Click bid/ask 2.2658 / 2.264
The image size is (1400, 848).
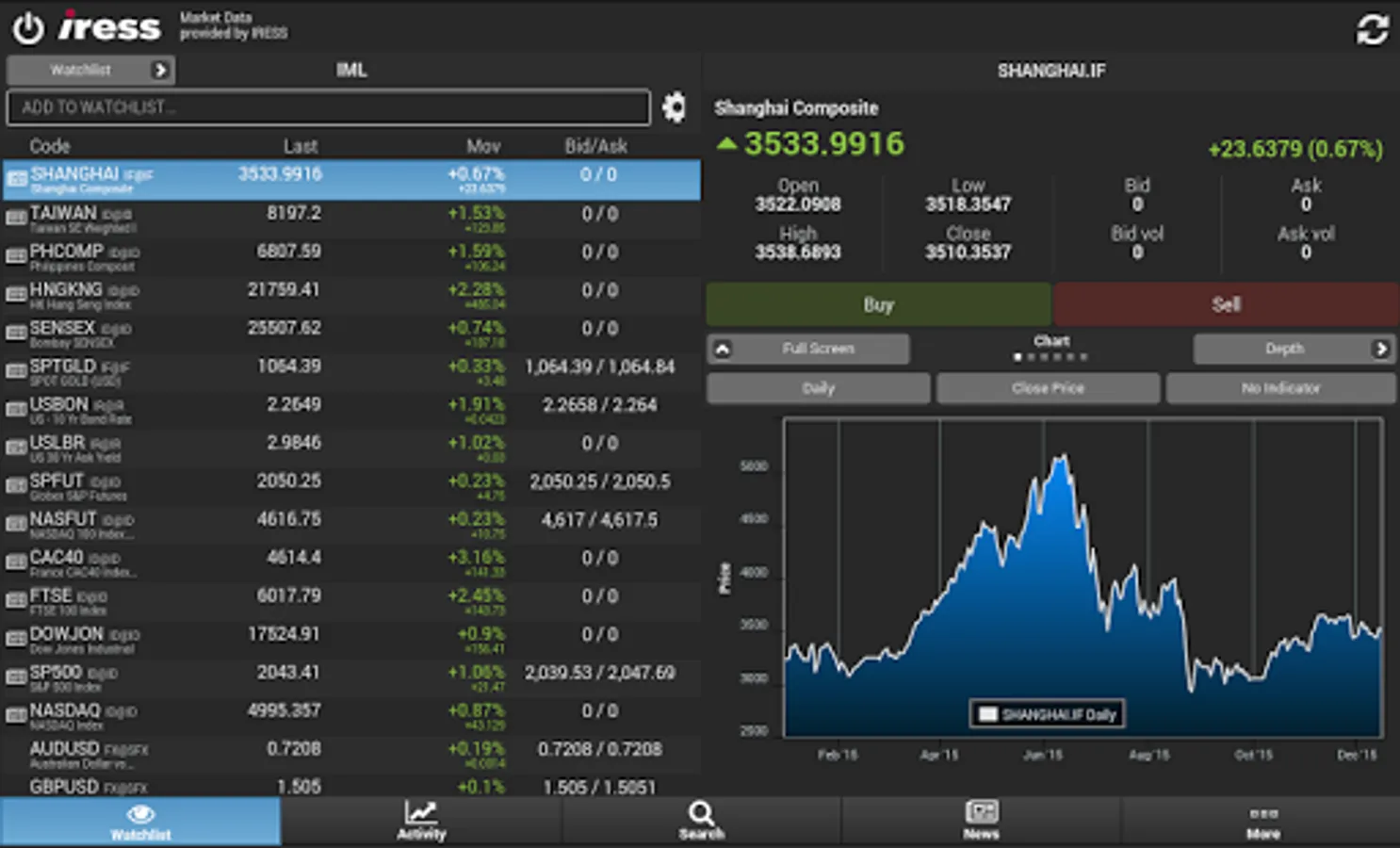[x=600, y=404]
